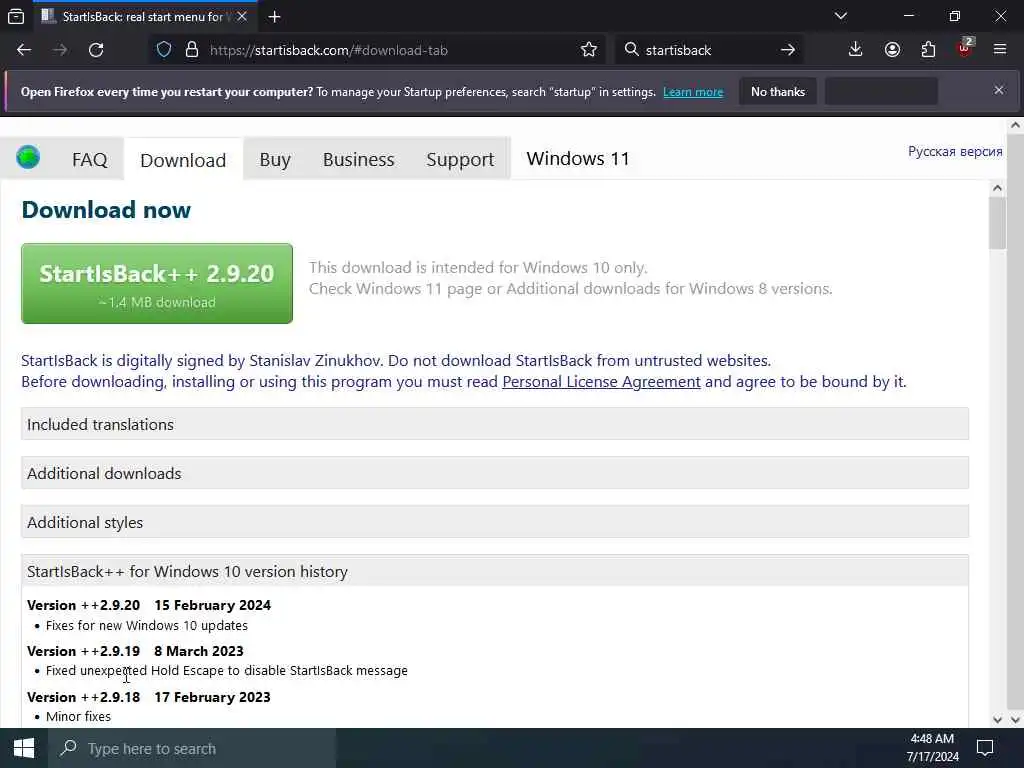This screenshot has height=768, width=1024.
Task: Click the Minor fixes bullet text
Action: tap(78, 716)
